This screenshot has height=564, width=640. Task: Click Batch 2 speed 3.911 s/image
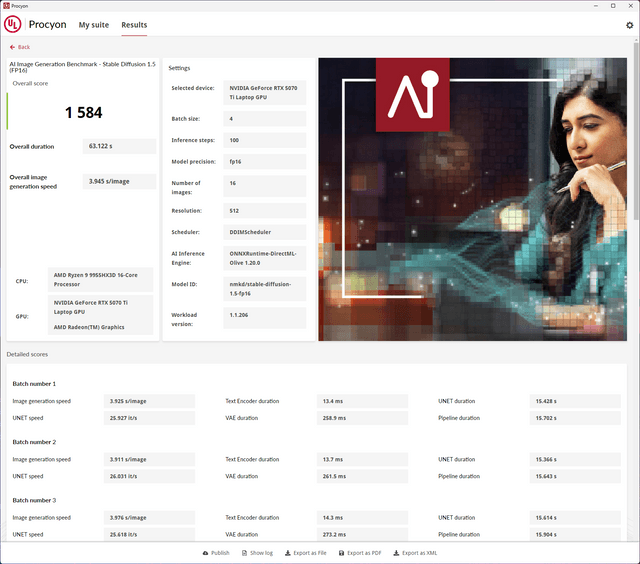149,460
